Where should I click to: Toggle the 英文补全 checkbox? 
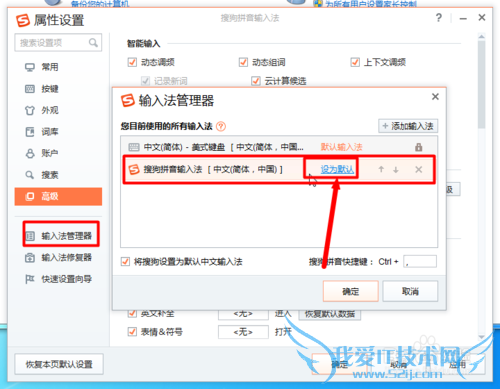pos(132,314)
